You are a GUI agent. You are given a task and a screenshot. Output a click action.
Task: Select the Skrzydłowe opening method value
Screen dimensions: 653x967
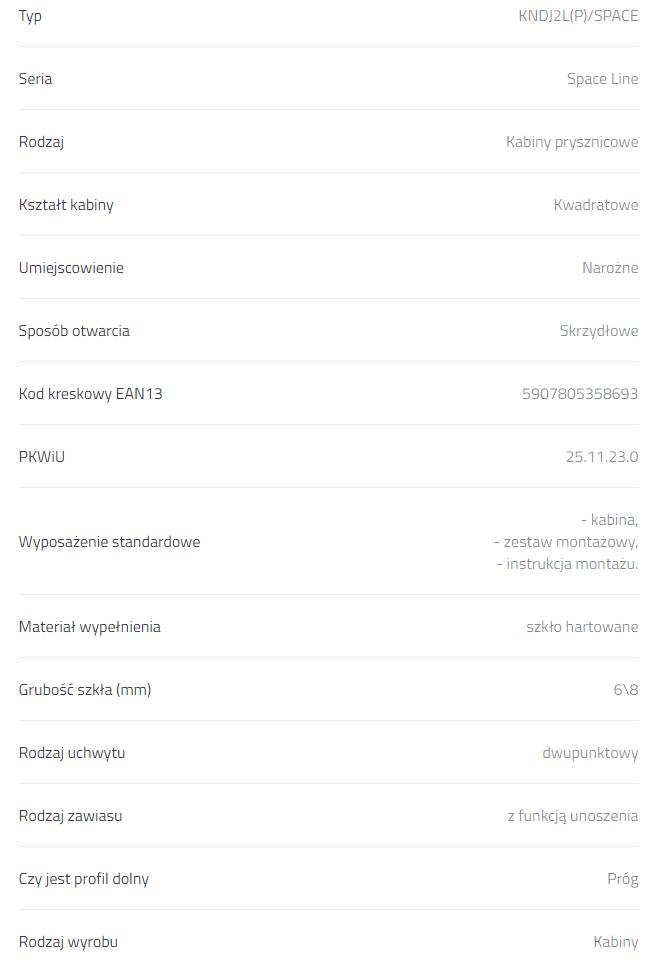click(599, 331)
